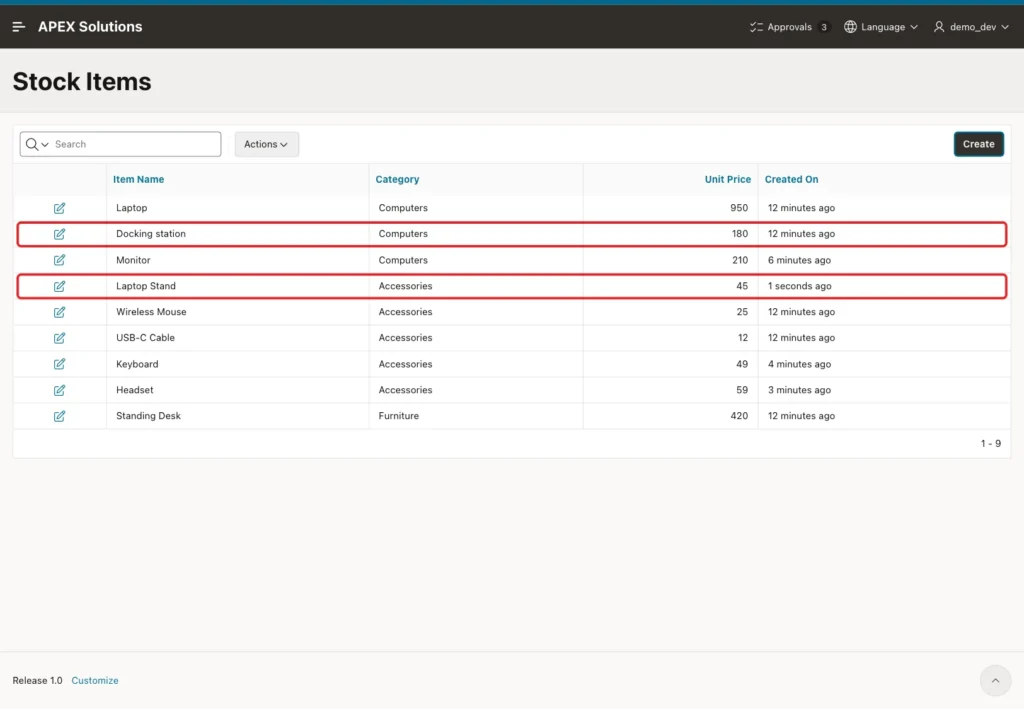The width and height of the screenshot is (1024, 709).
Task: Sort by Item Name column header
Action: pos(138,179)
